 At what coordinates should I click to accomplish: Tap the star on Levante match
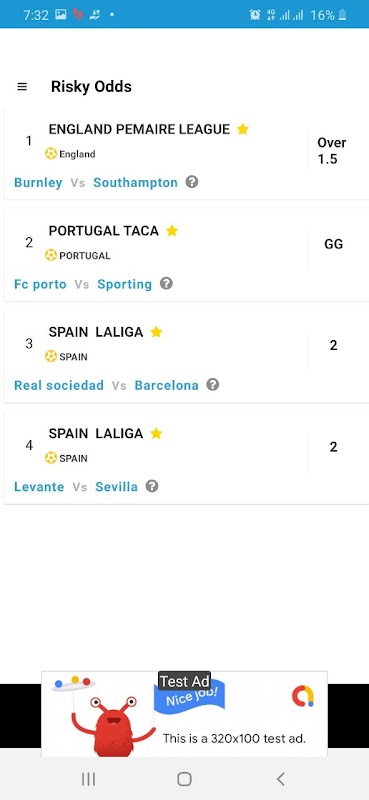[156, 434]
